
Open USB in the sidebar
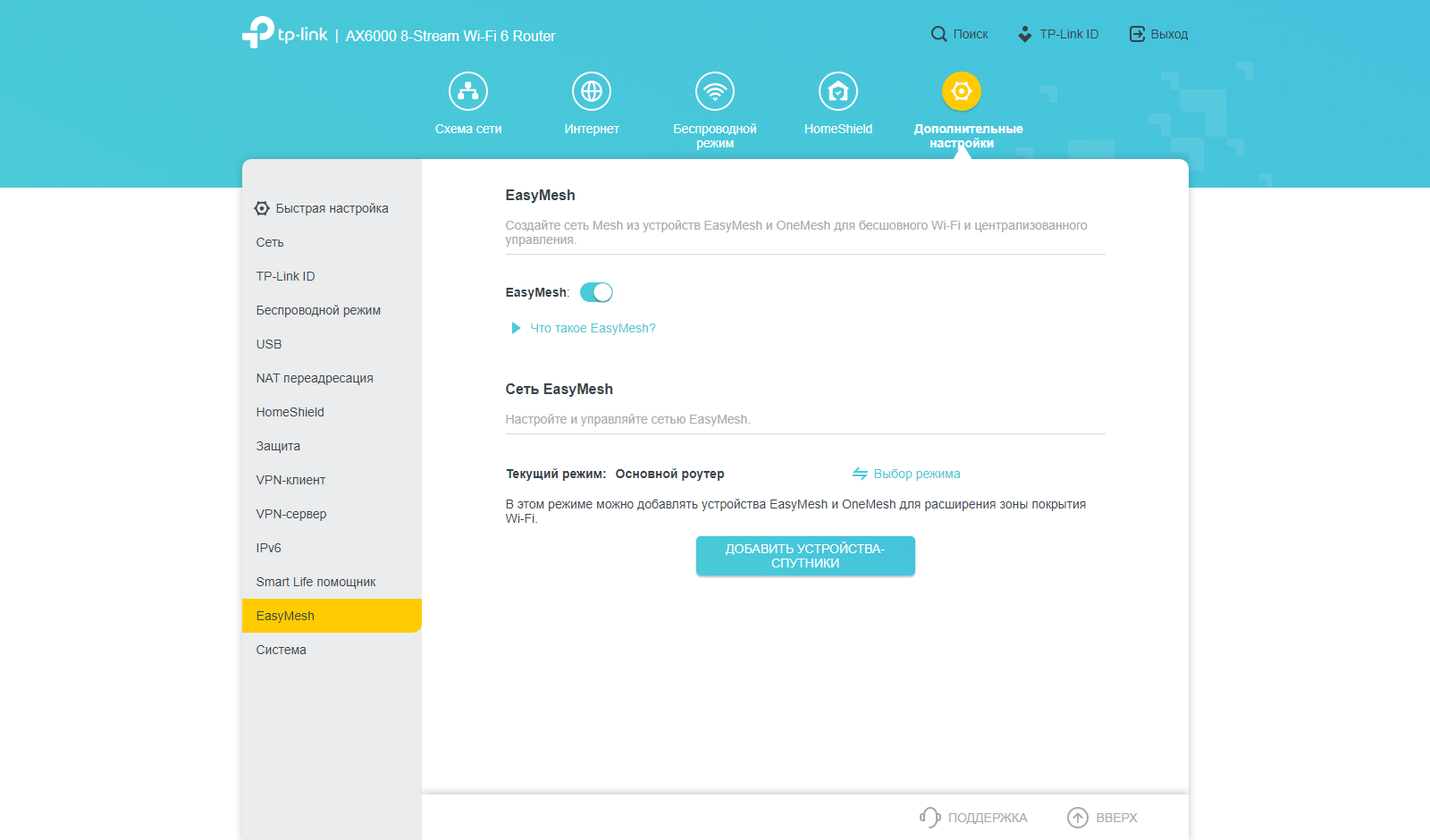tap(332, 344)
